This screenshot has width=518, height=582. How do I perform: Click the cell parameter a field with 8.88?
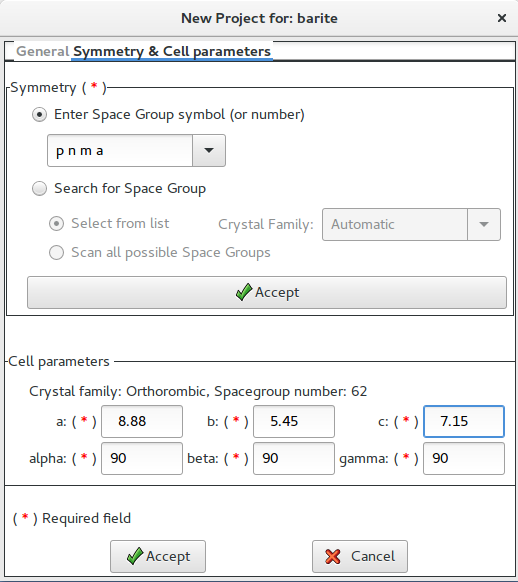(x=142, y=421)
